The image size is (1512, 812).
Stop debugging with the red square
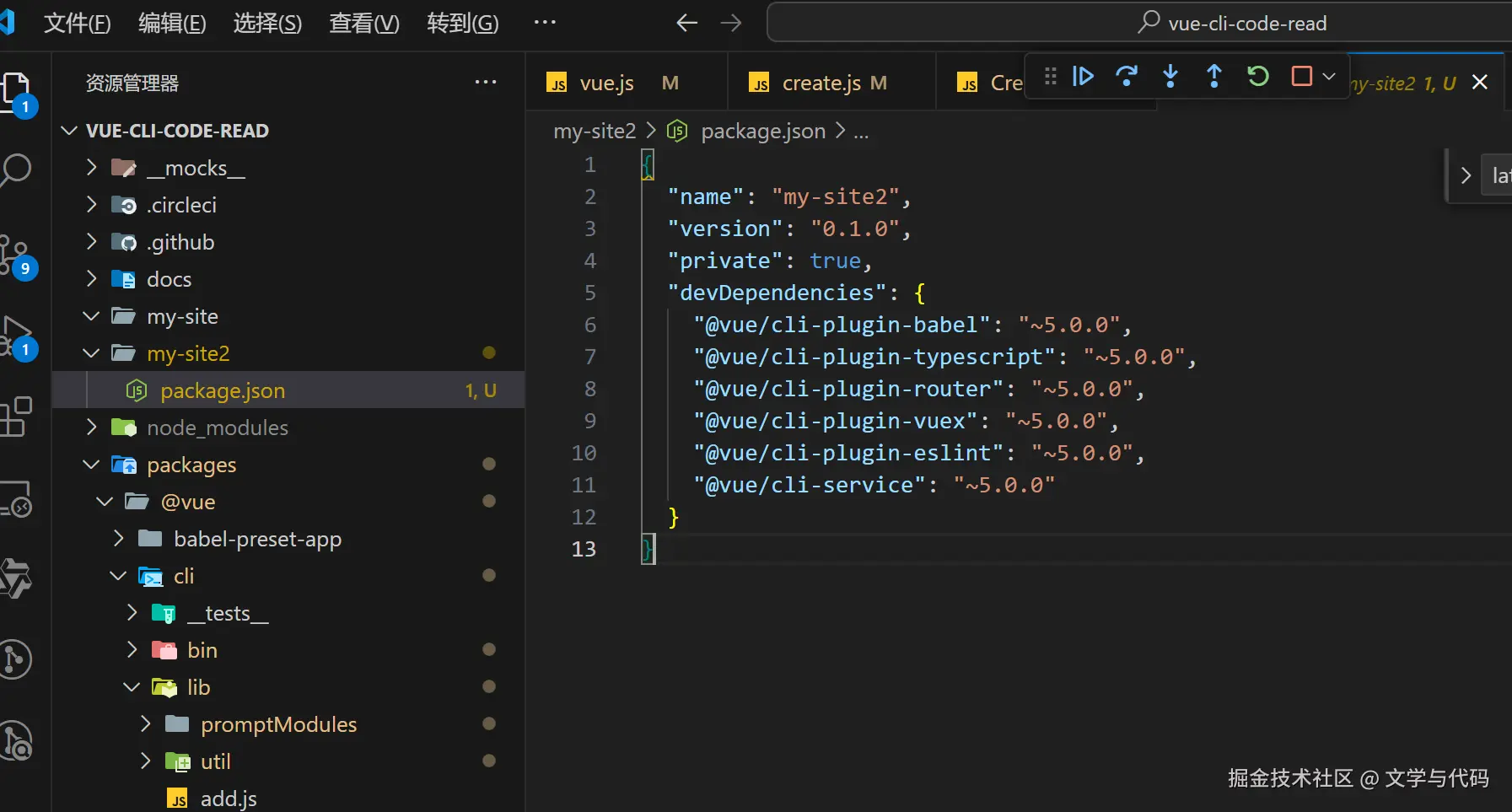click(1301, 77)
